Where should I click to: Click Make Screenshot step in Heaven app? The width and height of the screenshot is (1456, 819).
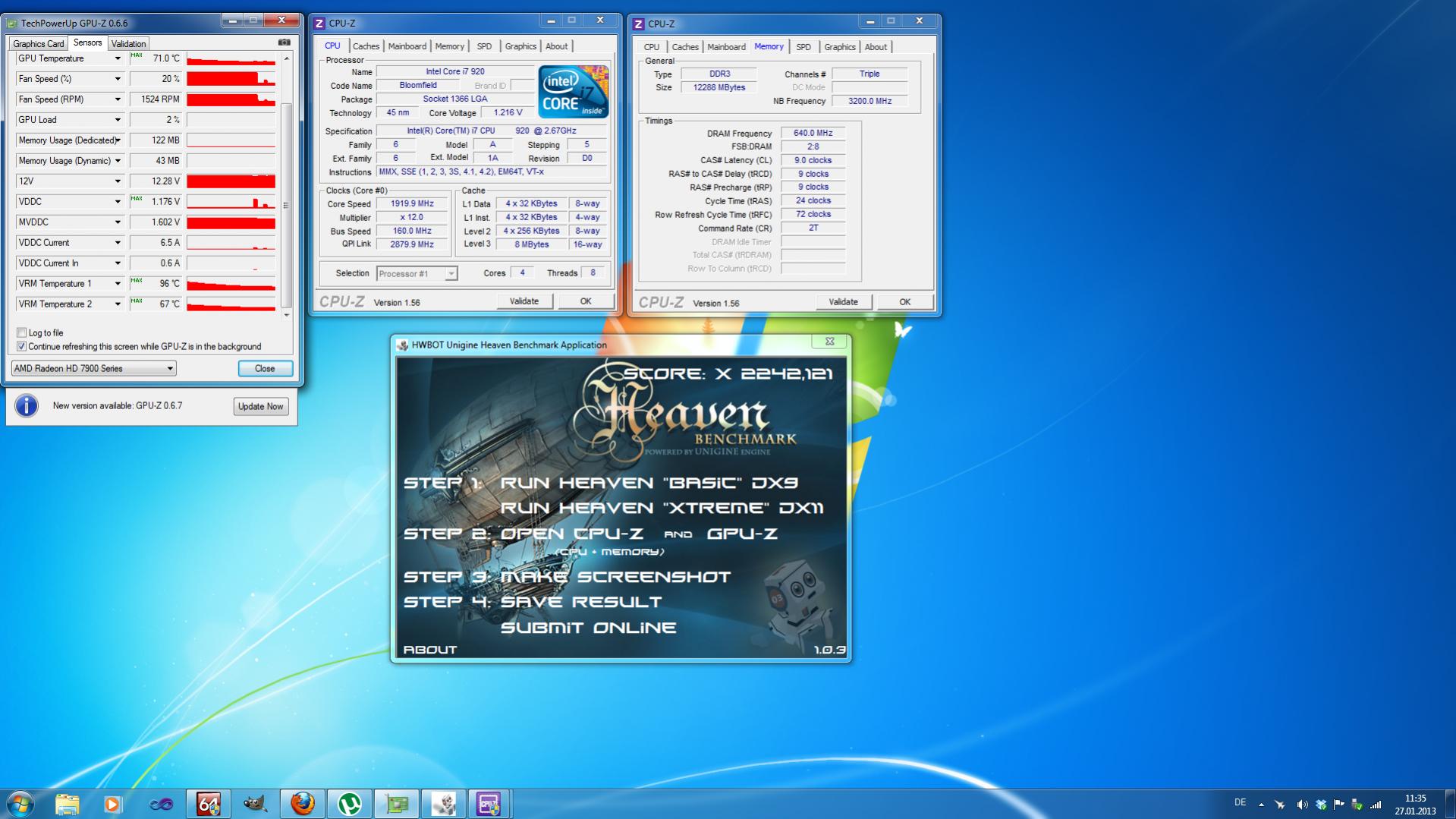click(615, 577)
